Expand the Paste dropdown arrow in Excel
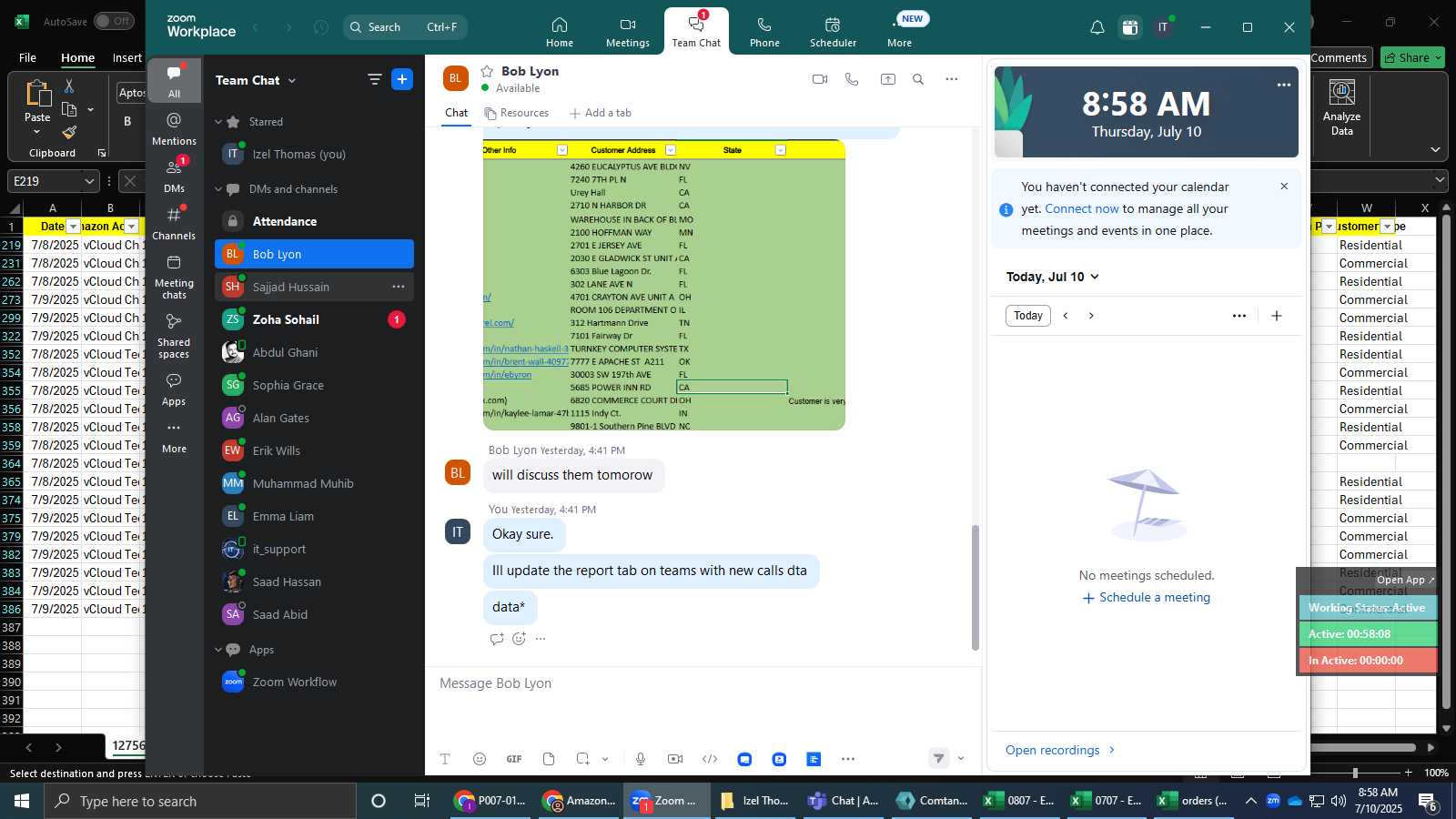1456x819 pixels. tap(37, 132)
